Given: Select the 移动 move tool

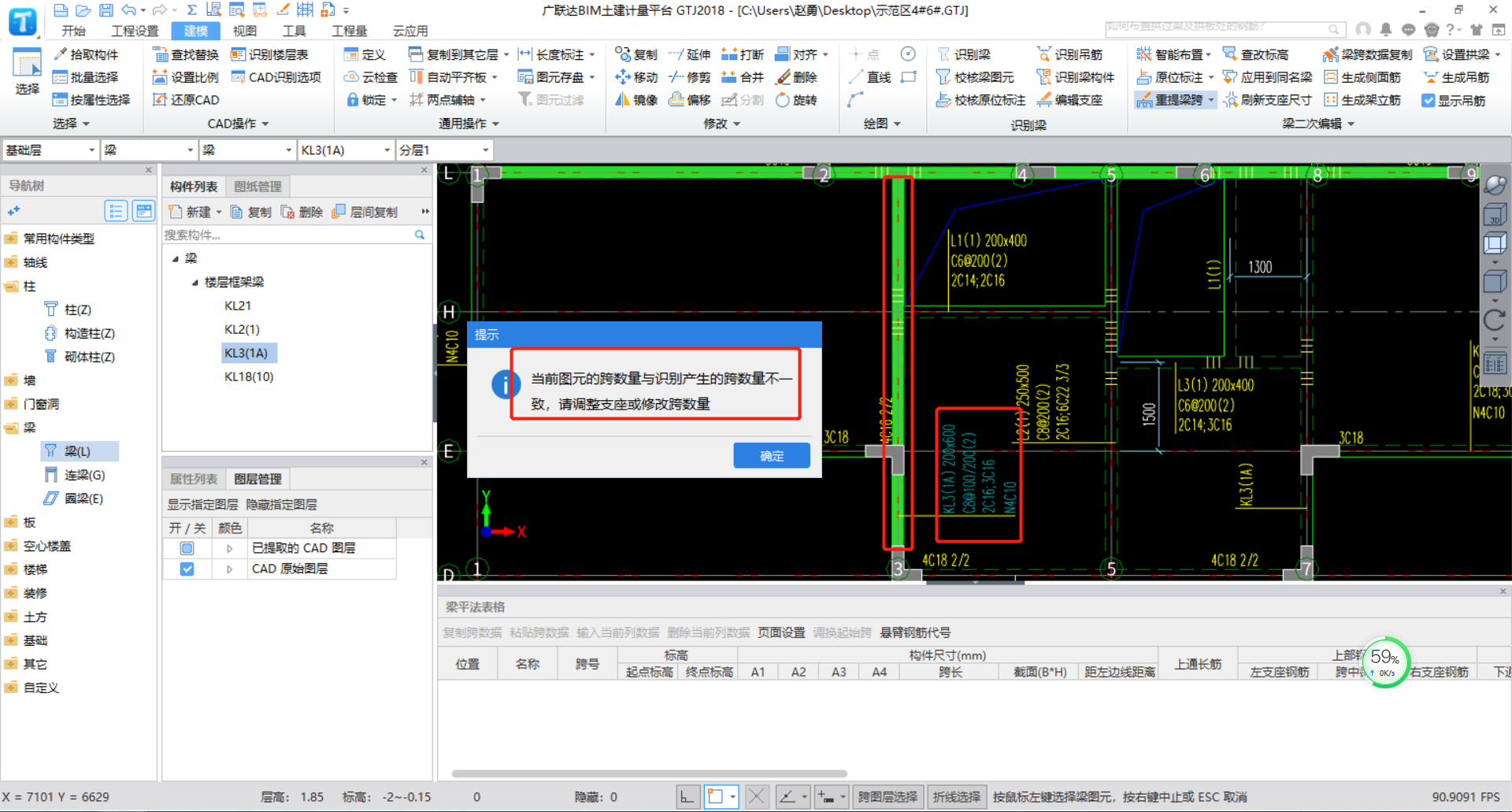Looking at the screenshot, I should tap(636, 77).
